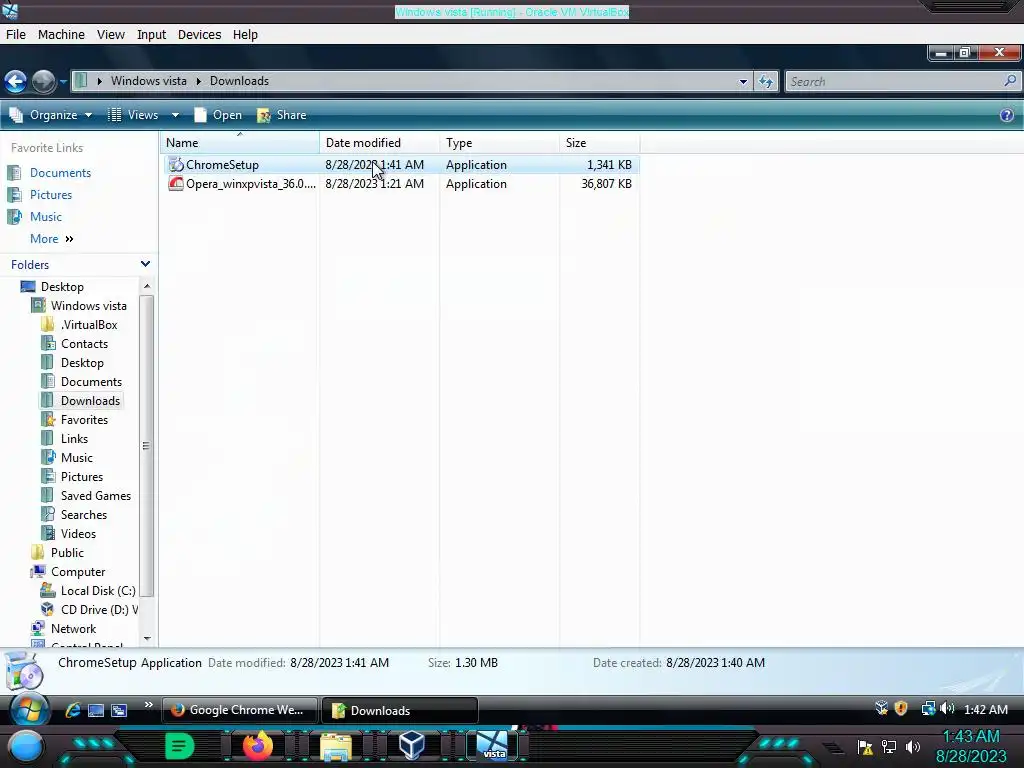The image size is (1024, 768).
Task: Select Windows vista folder in tree
Action: coord(88,306)
